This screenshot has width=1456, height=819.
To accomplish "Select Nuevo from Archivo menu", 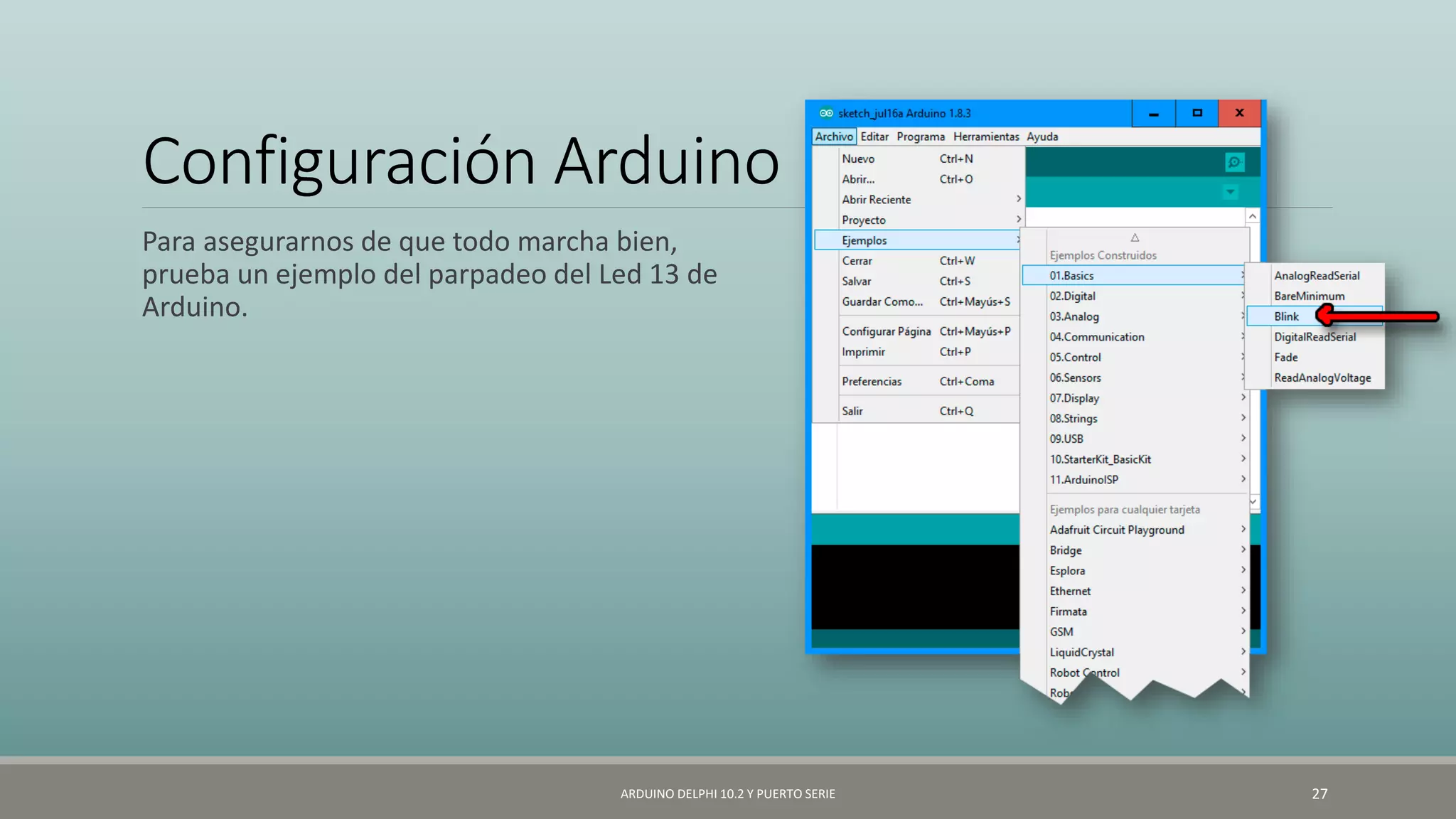I will tap(917, 159).
